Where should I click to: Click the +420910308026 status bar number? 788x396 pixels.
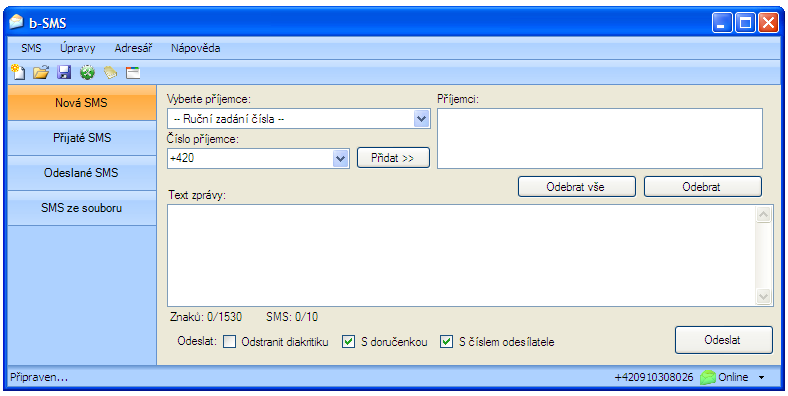653,377
